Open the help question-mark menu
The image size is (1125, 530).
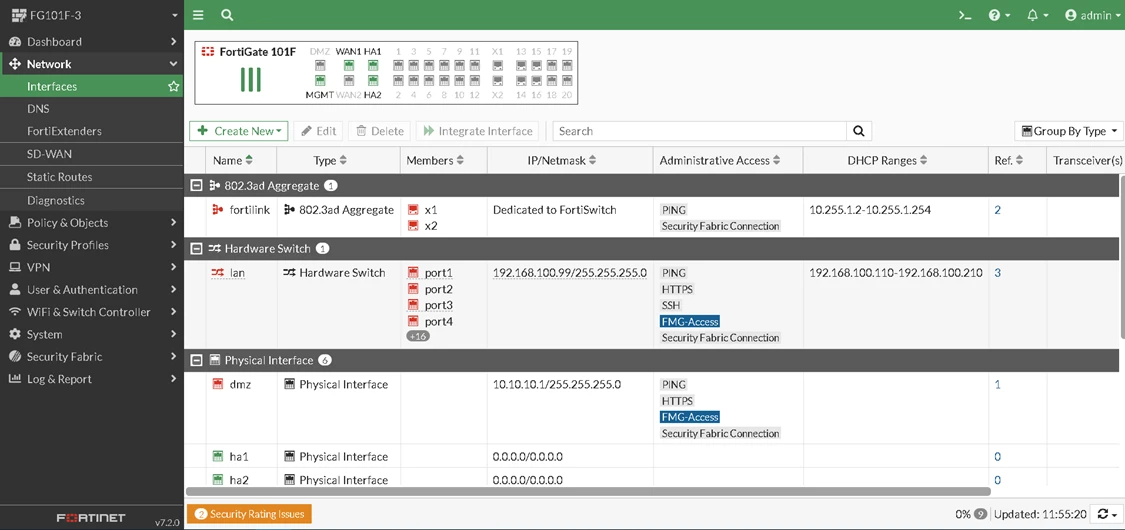(999, 15)
